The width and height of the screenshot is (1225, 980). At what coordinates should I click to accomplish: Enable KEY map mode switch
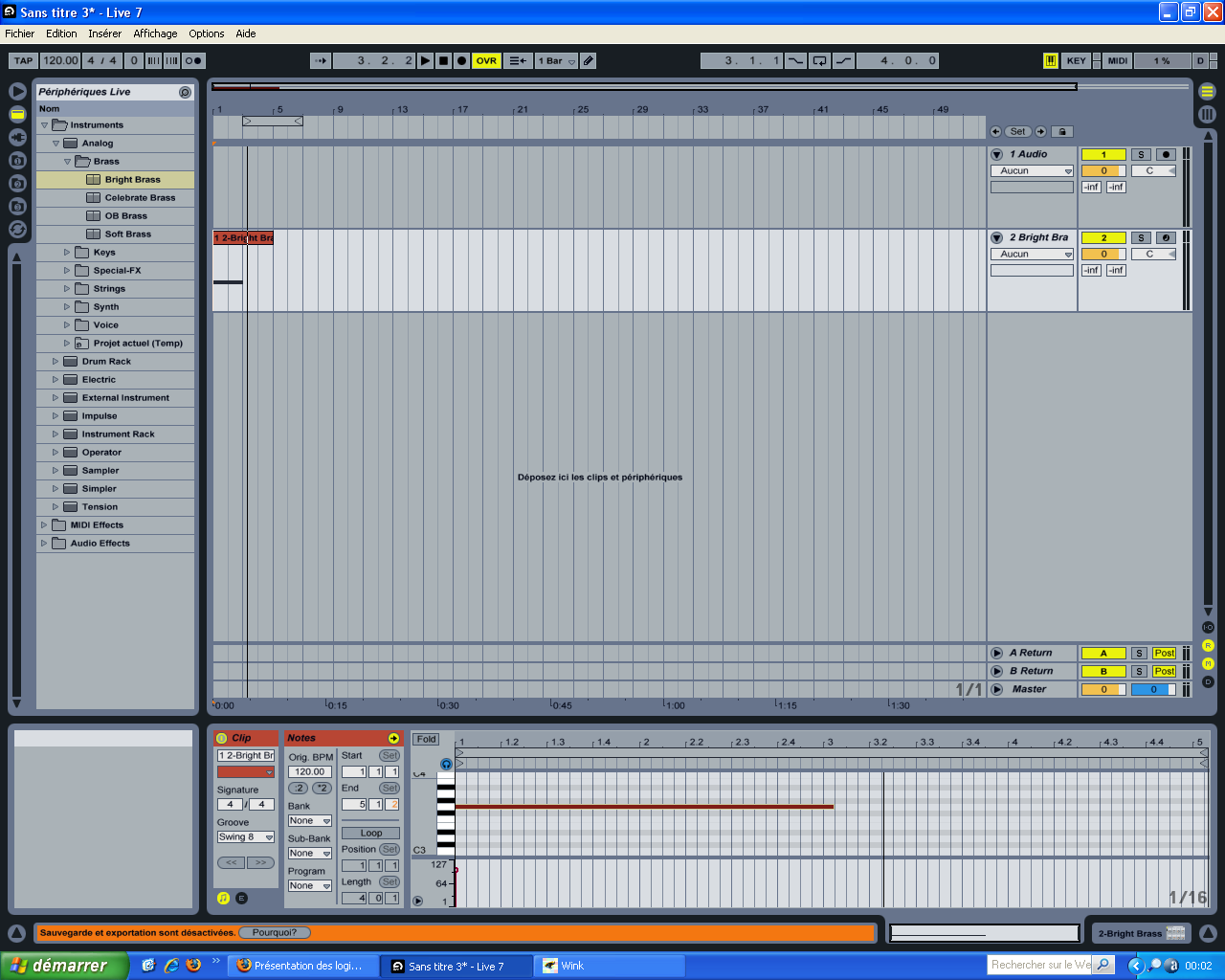coord(1076,60)
